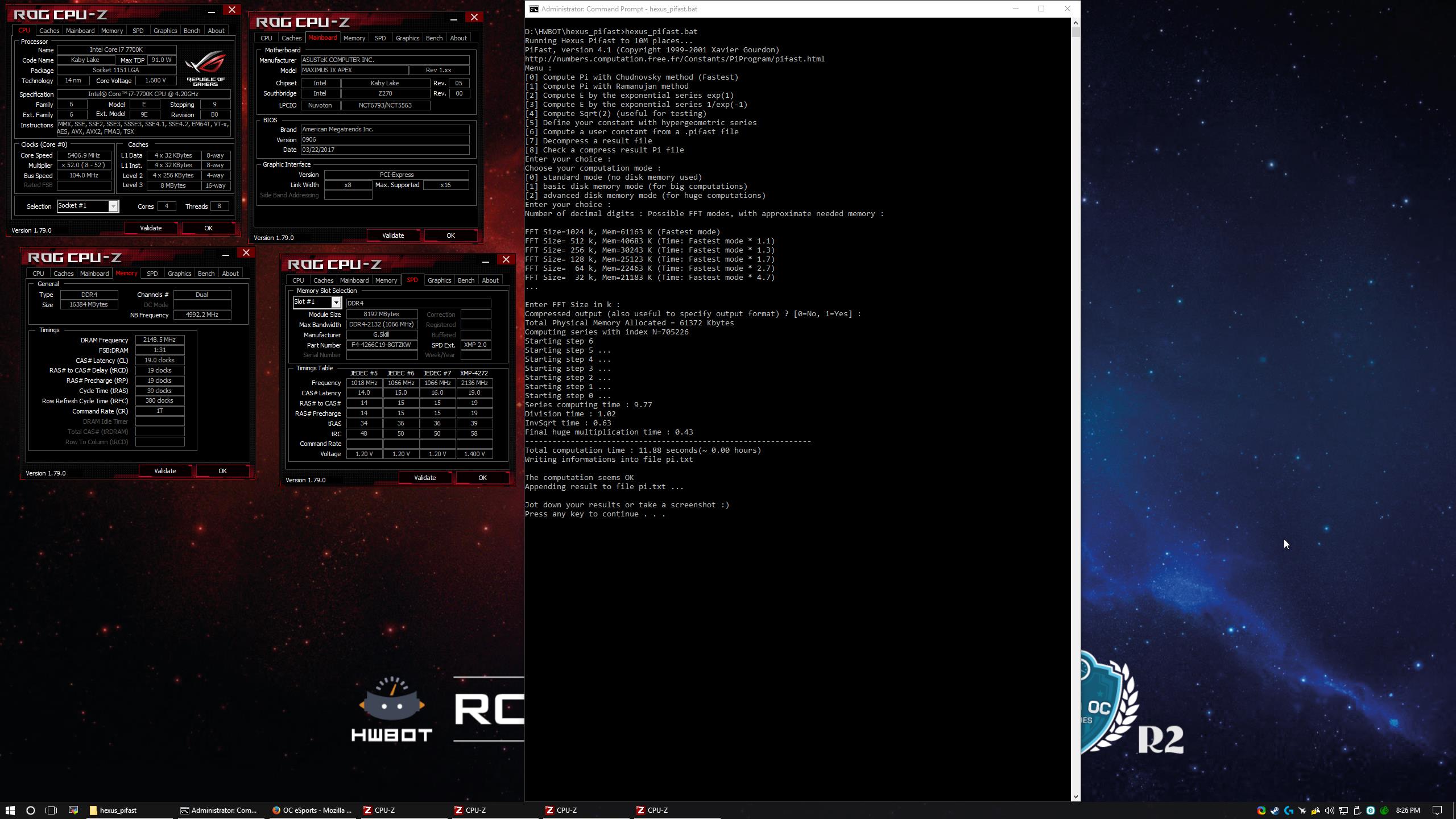
Task: Minimize the SPD CPU-Z window
Action: coord(485,260)
